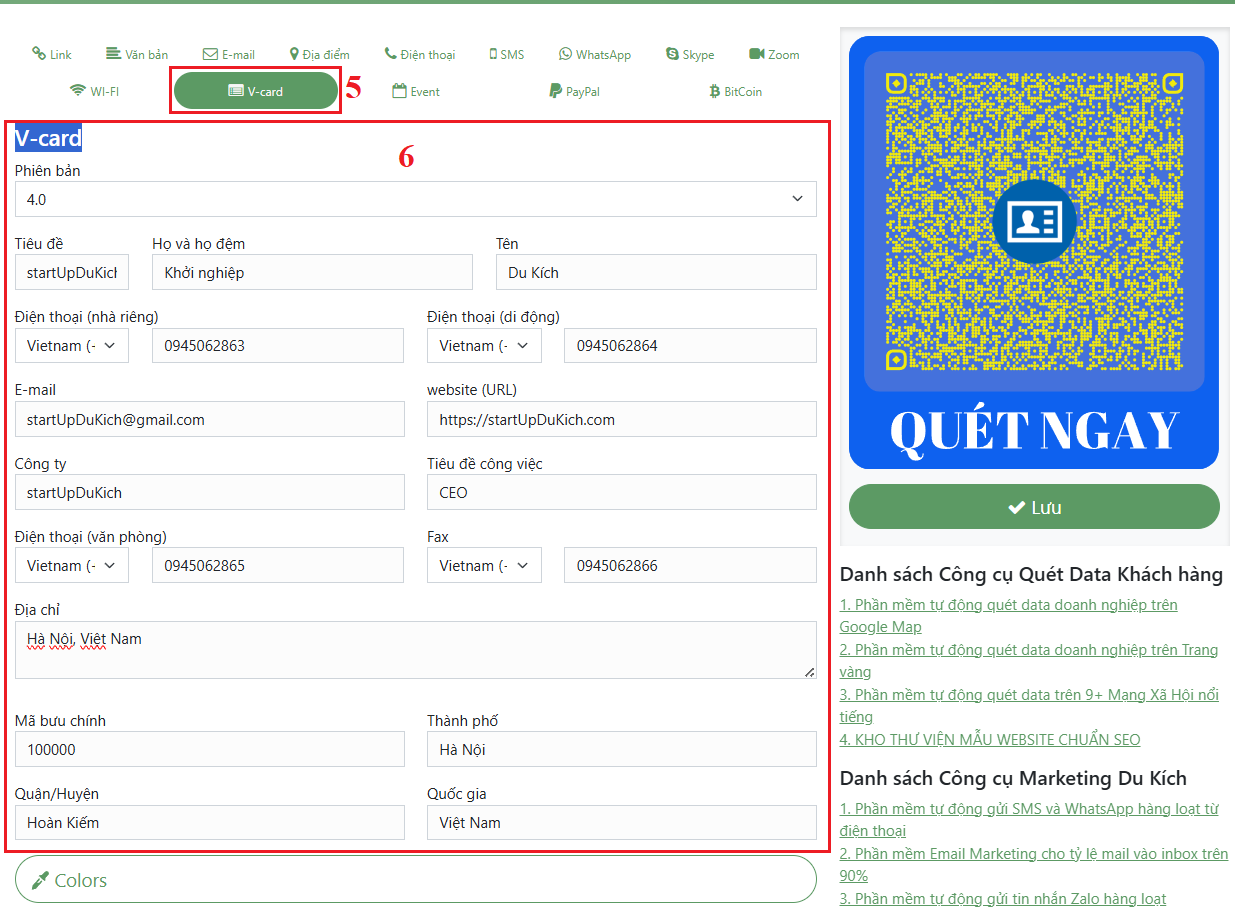Select the Link QR type tab
This screenshot has width=1235, height=907.
52,54
